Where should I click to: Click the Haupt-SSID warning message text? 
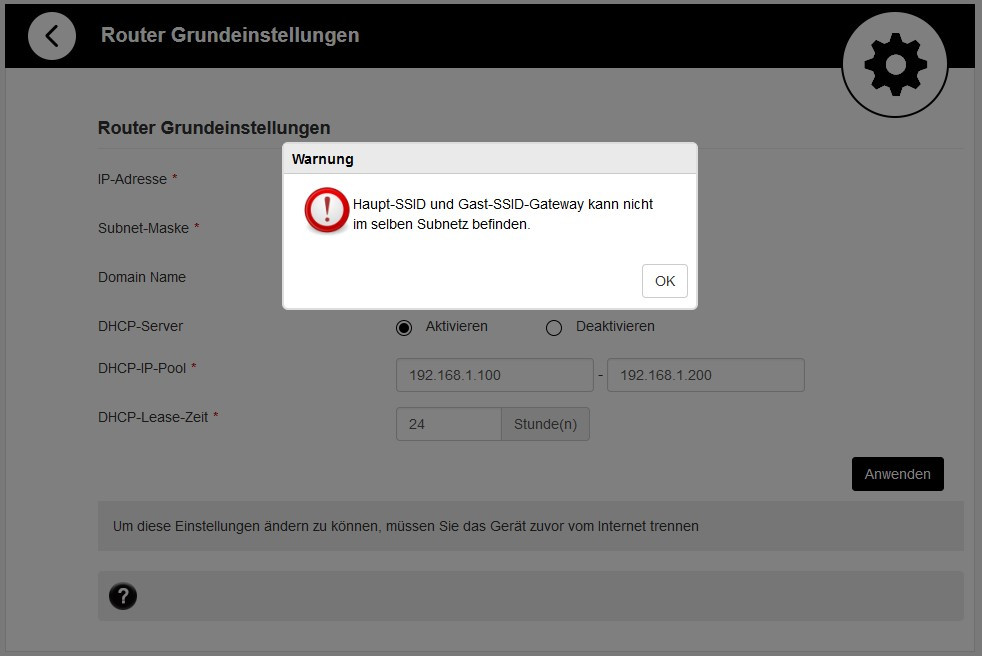click(502, 214)
